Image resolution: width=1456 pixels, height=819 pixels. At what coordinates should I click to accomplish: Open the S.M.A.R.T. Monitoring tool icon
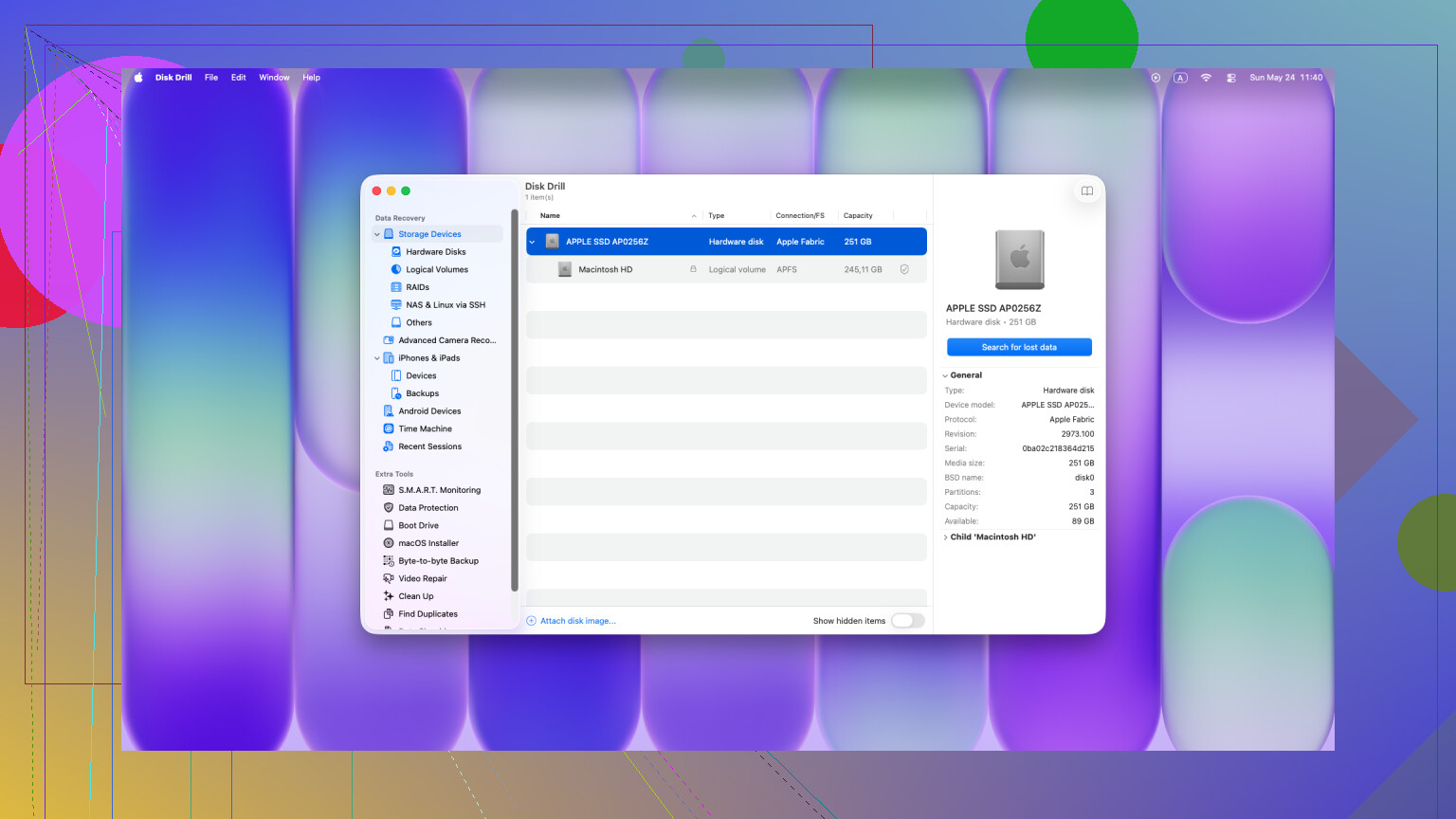(x=389, y=490)
